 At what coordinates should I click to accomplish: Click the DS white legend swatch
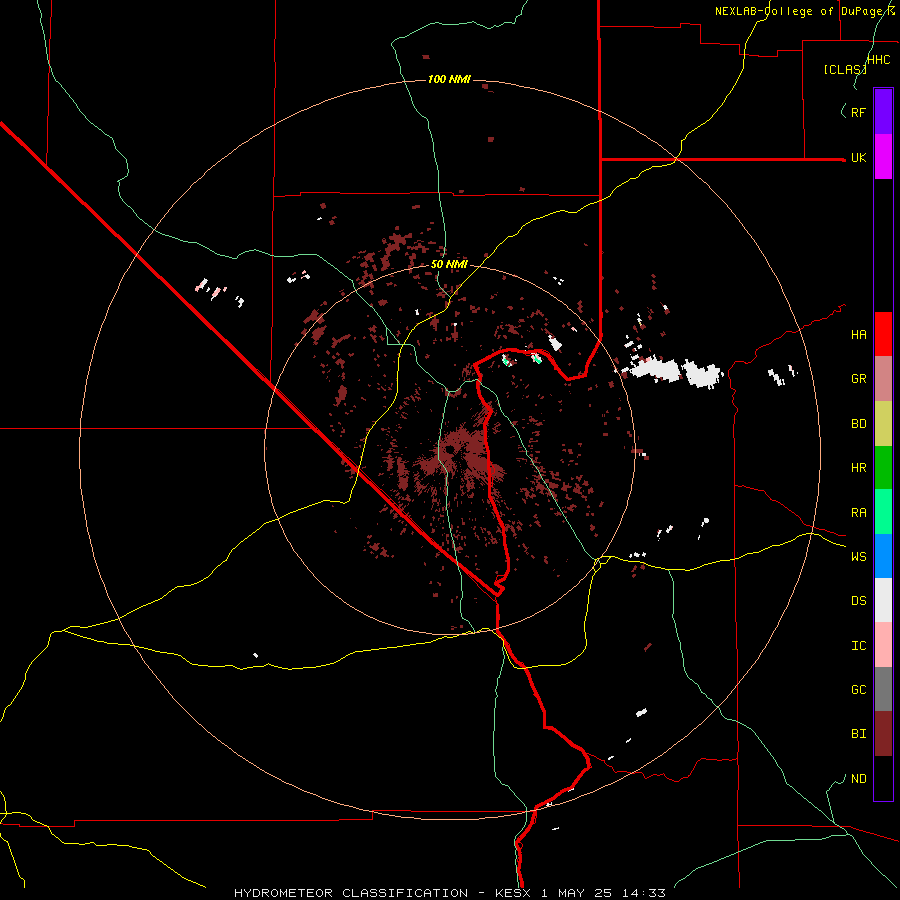tap(883, 600)
